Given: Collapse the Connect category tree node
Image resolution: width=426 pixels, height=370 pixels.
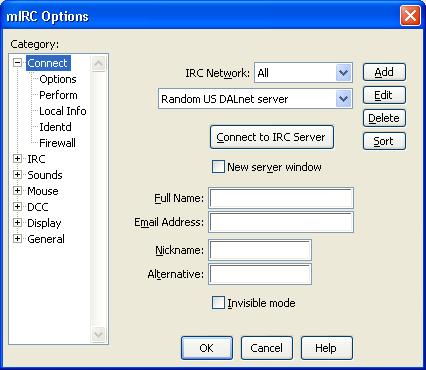Looking at the screenshot, I should coord(17,63).
